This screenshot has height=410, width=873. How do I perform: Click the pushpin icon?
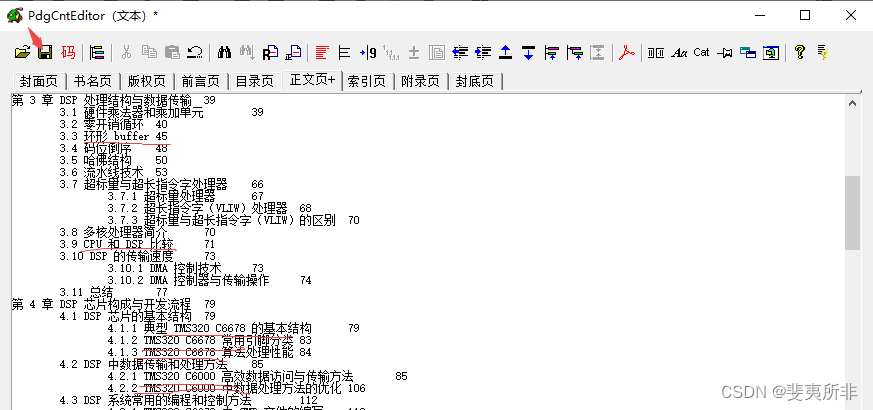pyautogui.click(x=724, y=52)
